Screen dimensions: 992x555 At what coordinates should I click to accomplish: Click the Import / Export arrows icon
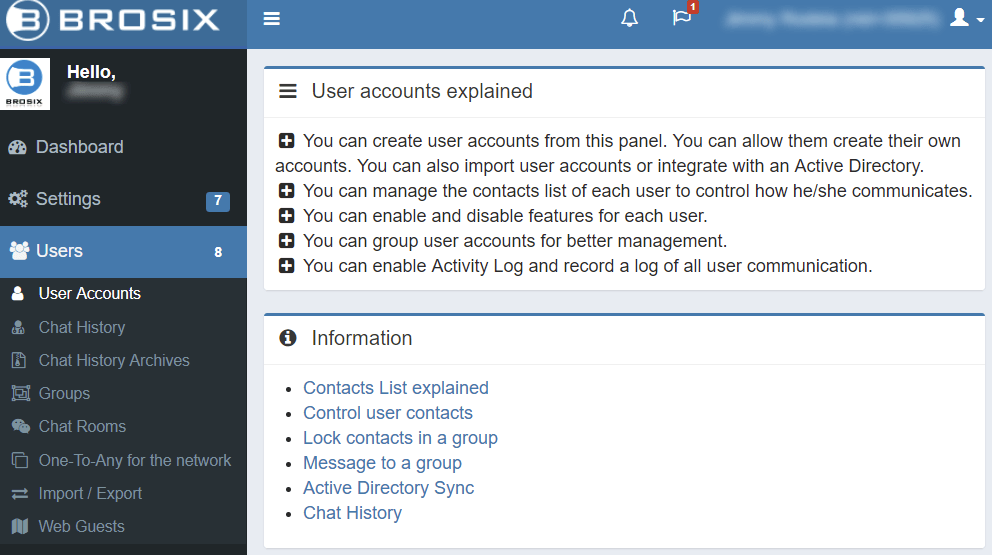tap(20, 494)
